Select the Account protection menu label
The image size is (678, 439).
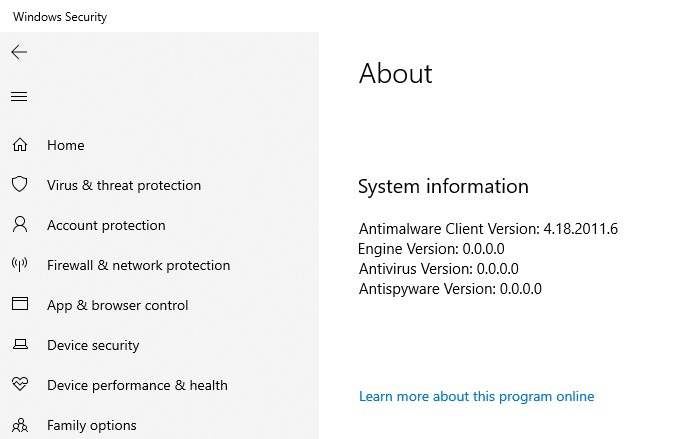click(106, 225)
